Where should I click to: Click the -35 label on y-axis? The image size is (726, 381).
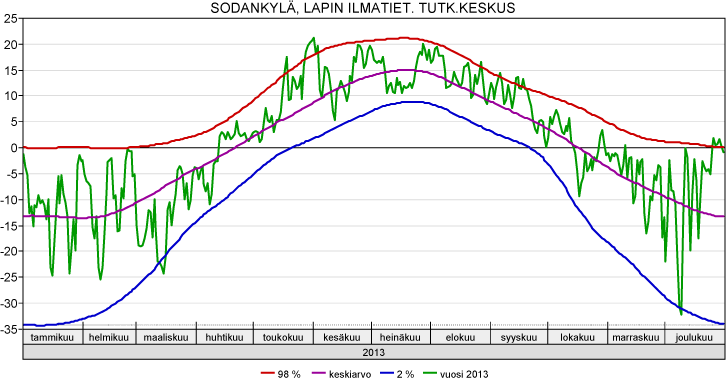(8, 330)
